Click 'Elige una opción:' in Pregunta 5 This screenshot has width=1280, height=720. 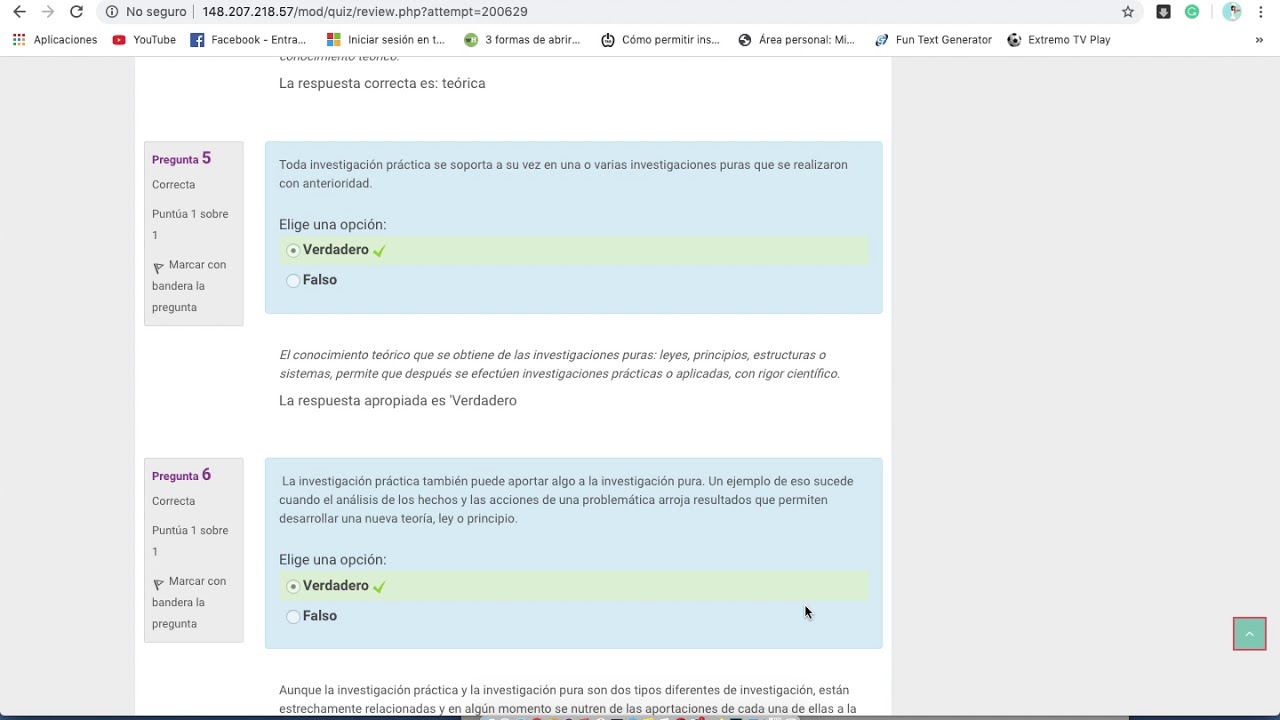coord(332,224)
